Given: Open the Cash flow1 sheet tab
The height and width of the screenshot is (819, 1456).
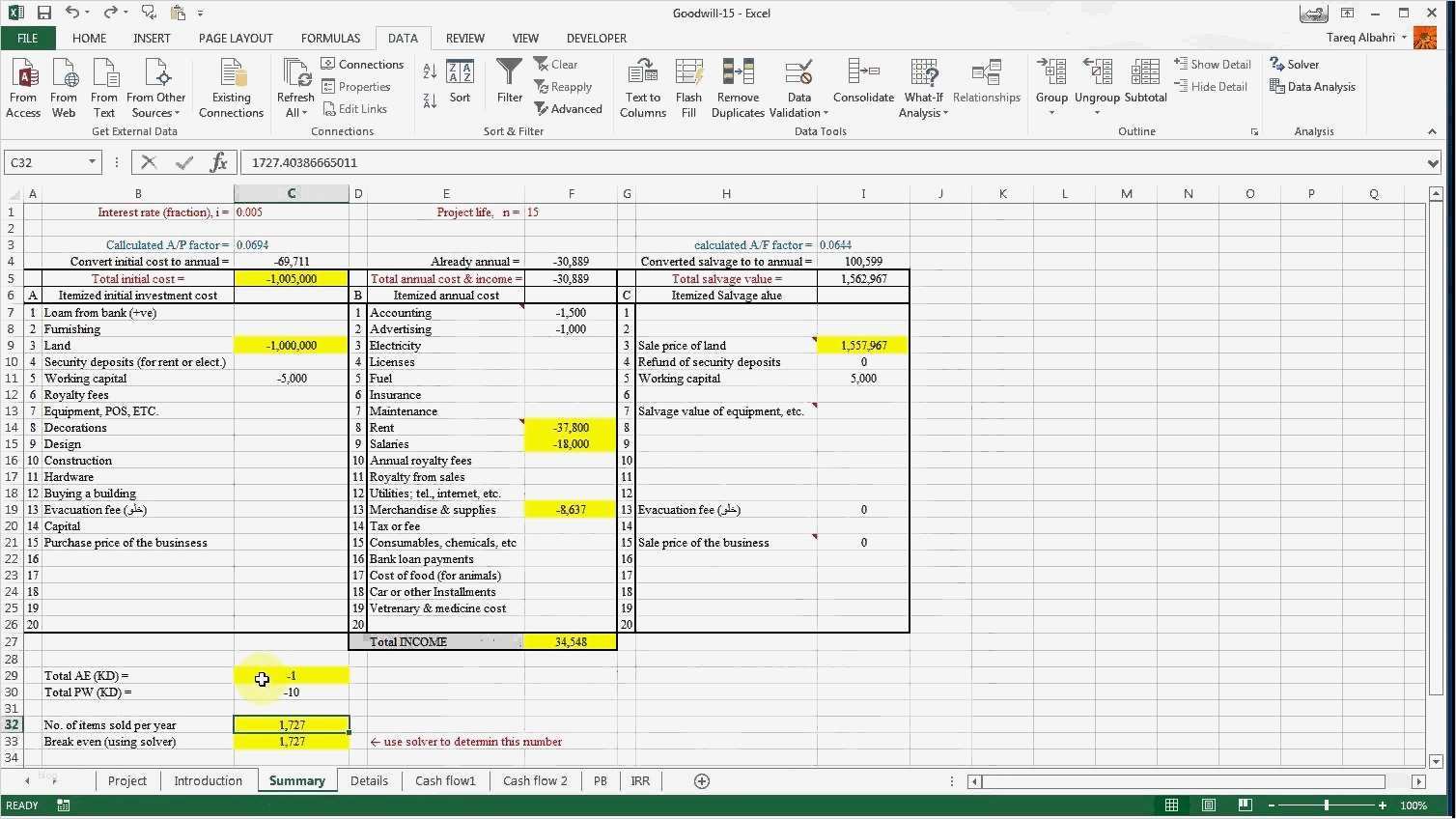Looking at the screenshot, I should [x=445, y=781].
